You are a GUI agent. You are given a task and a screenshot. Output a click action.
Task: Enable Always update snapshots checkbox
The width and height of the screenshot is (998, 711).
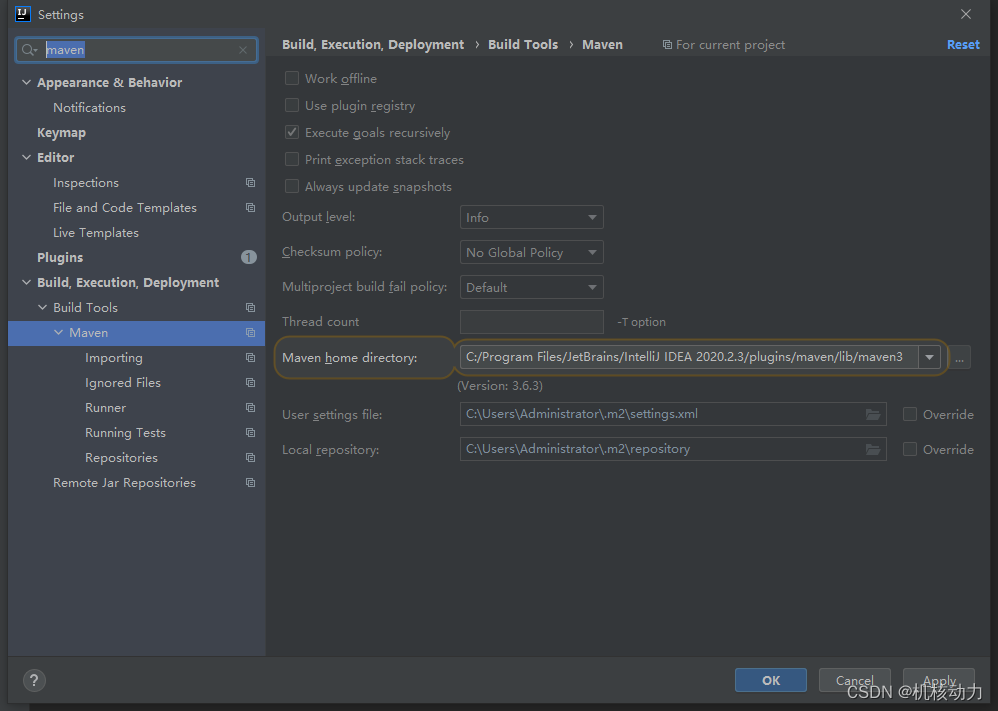292,186
